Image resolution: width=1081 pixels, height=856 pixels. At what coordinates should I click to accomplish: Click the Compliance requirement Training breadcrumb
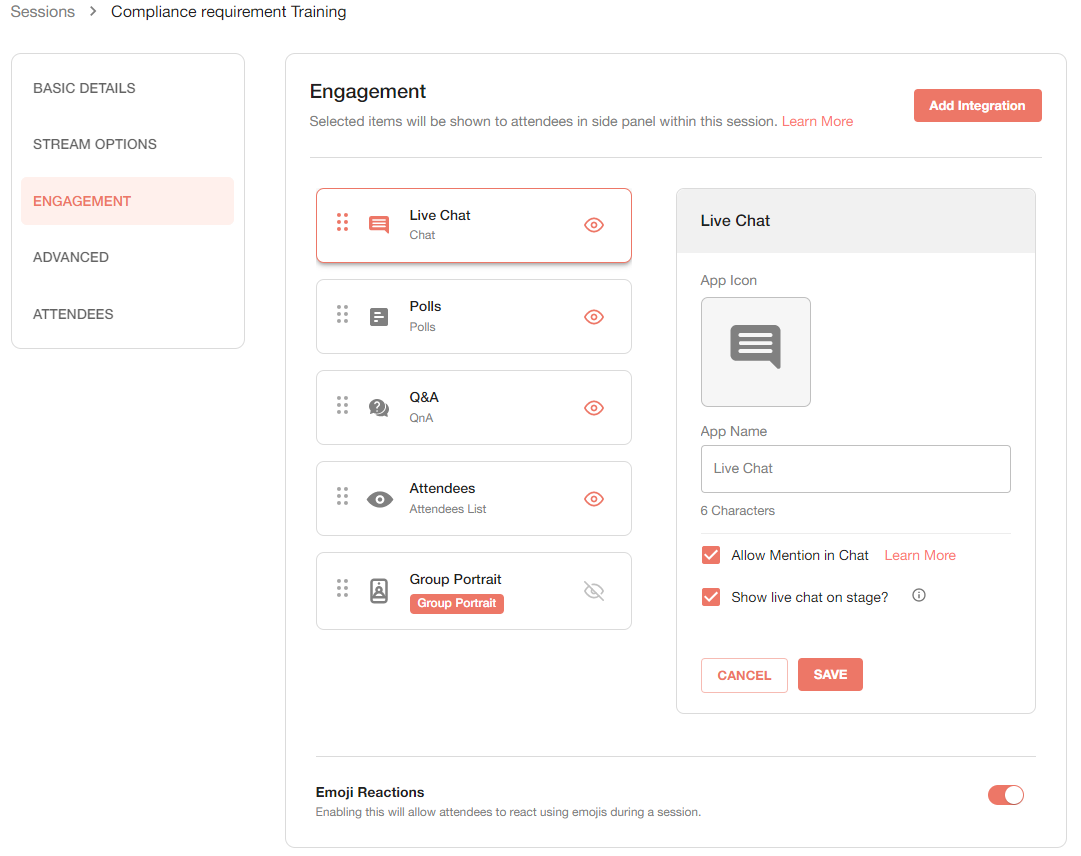coord(228,12)
